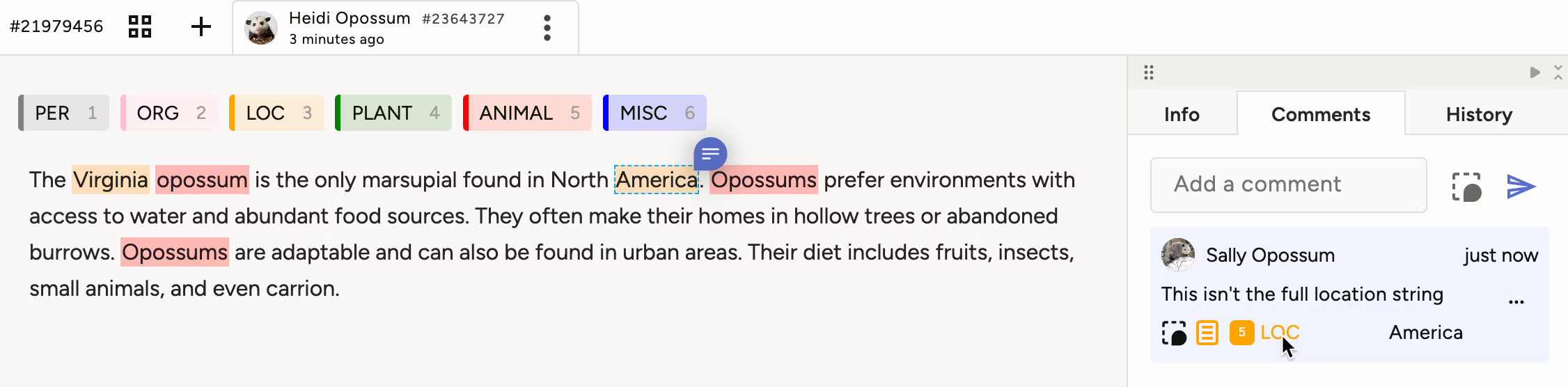Choose the blue MISC label
The width and height of the screenshot is (1568, 387).
pyautogui.click(x=654, y=113)
